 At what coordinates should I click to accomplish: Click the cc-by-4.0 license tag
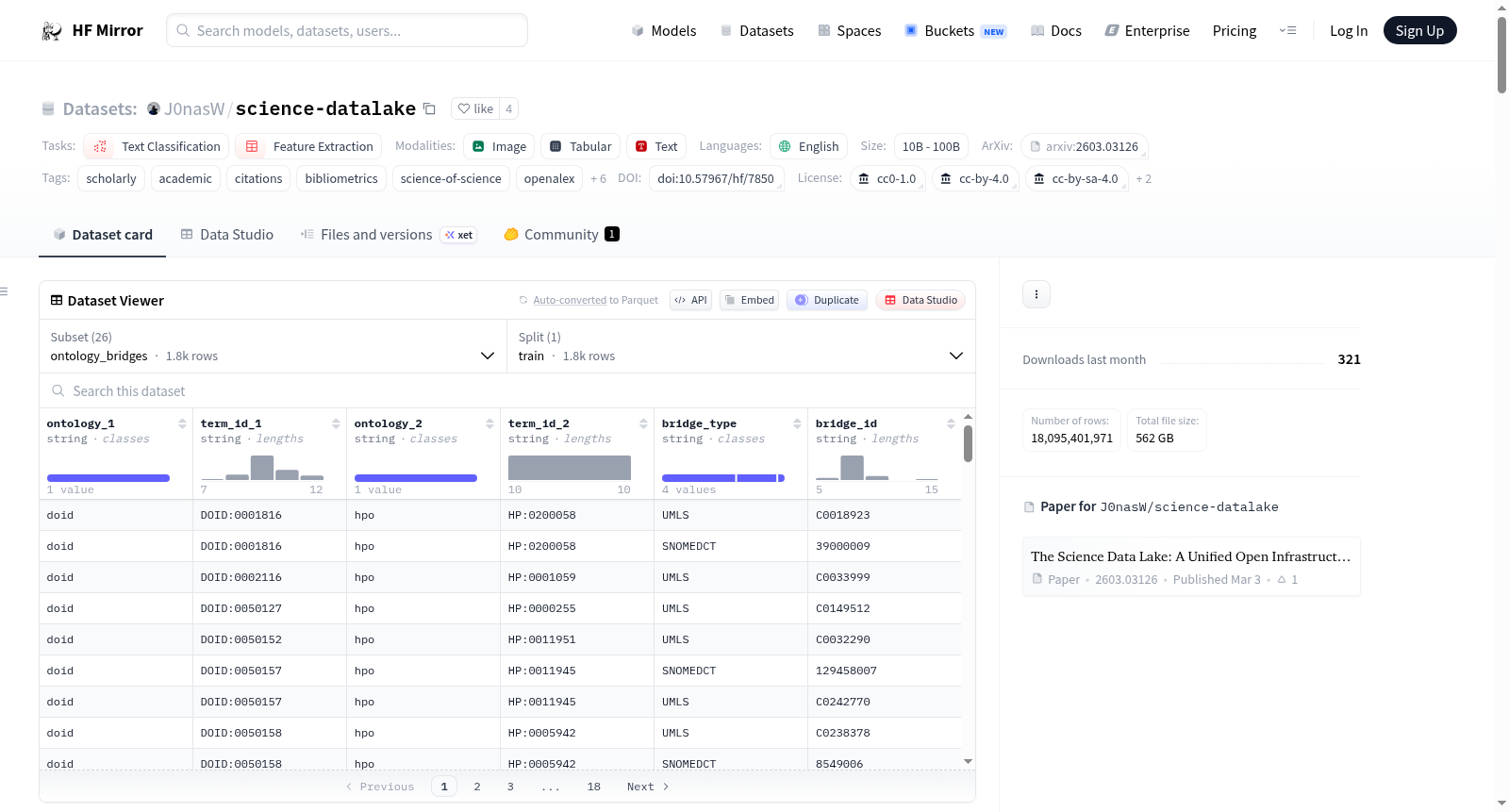coord(975,178)
